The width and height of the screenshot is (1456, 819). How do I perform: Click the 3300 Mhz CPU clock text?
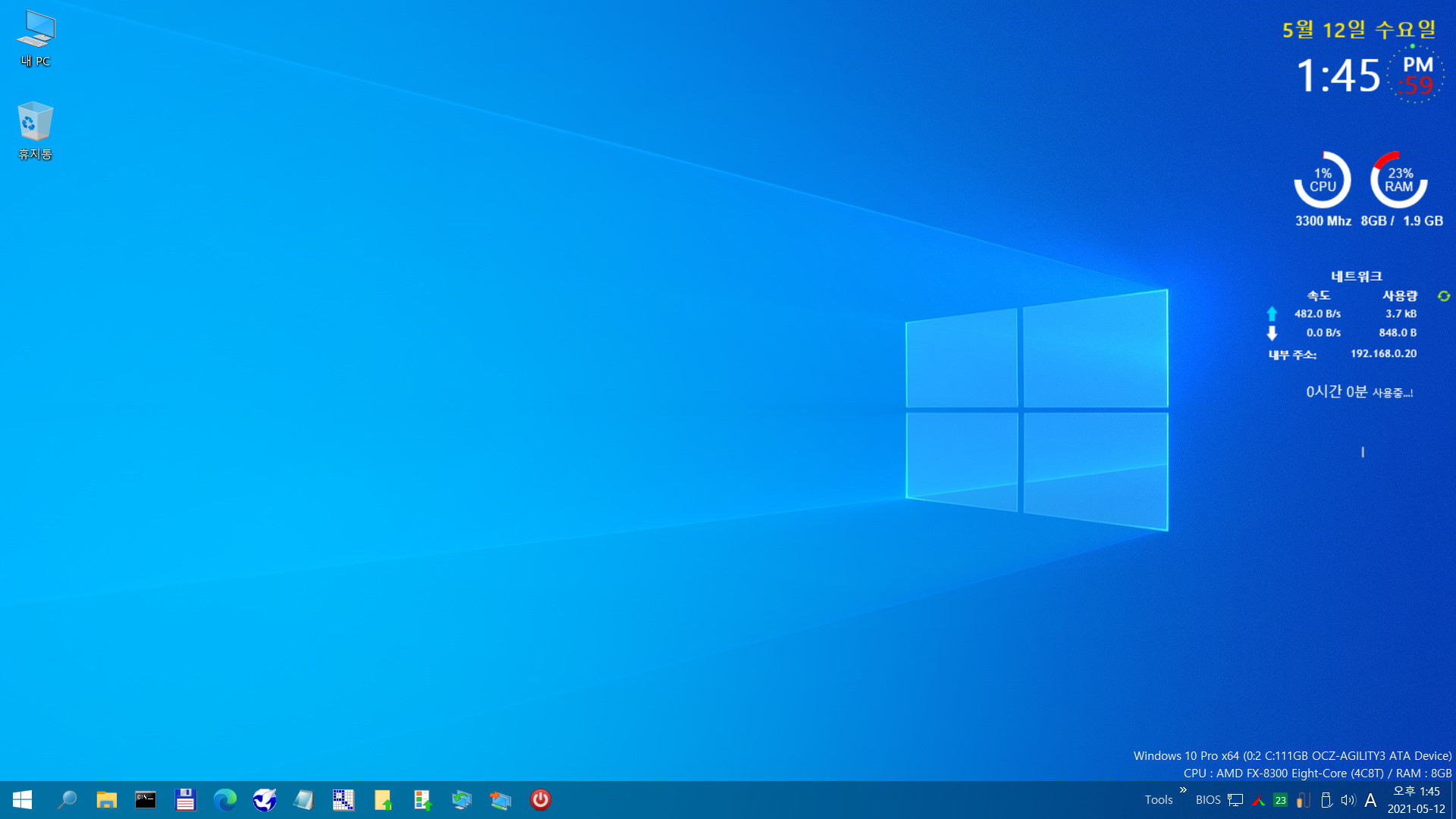[1323, 221]
